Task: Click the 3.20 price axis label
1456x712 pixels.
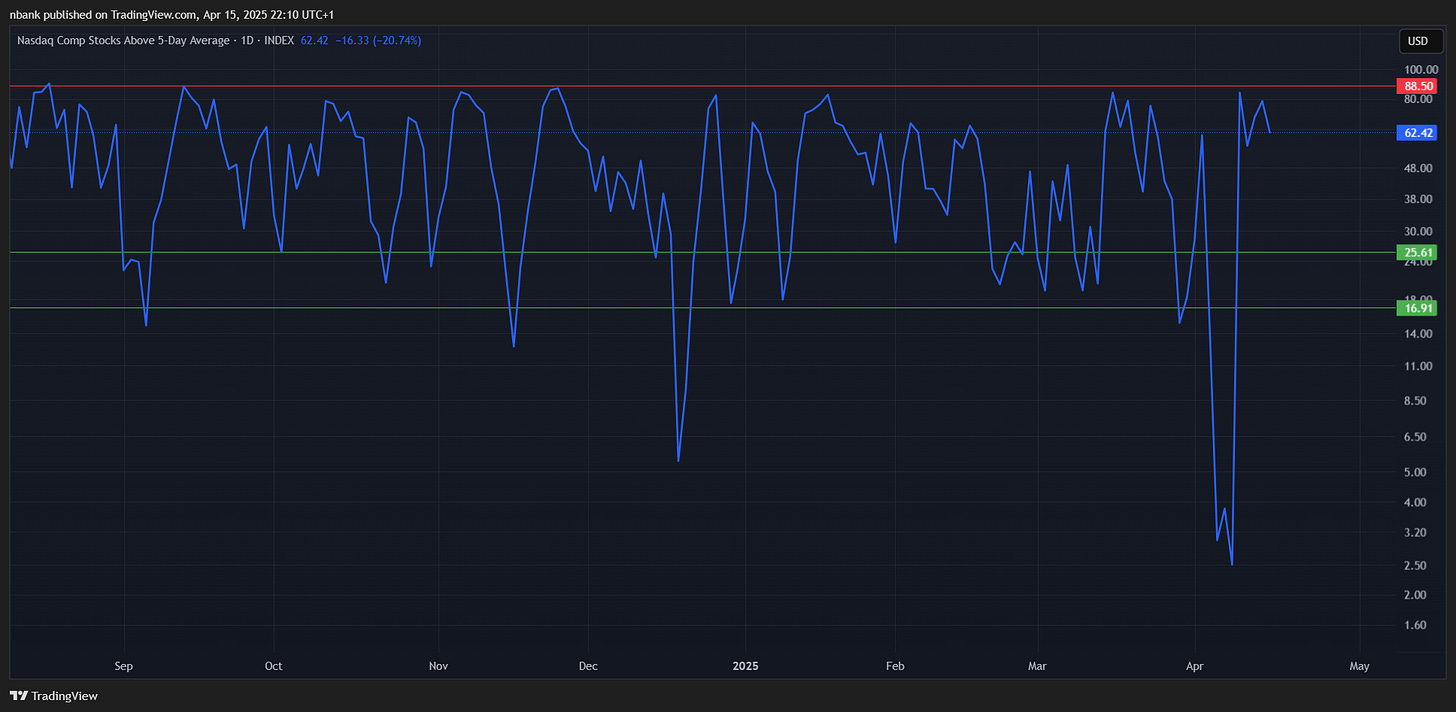Action: tap(1417, 533)
